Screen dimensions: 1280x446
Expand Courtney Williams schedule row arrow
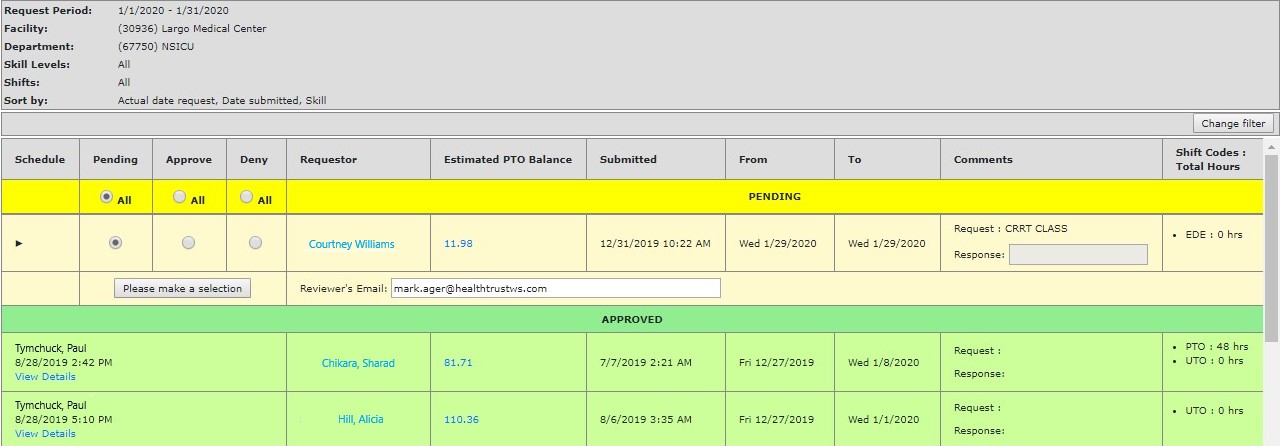pyautogui.click(x=19, y=243)
